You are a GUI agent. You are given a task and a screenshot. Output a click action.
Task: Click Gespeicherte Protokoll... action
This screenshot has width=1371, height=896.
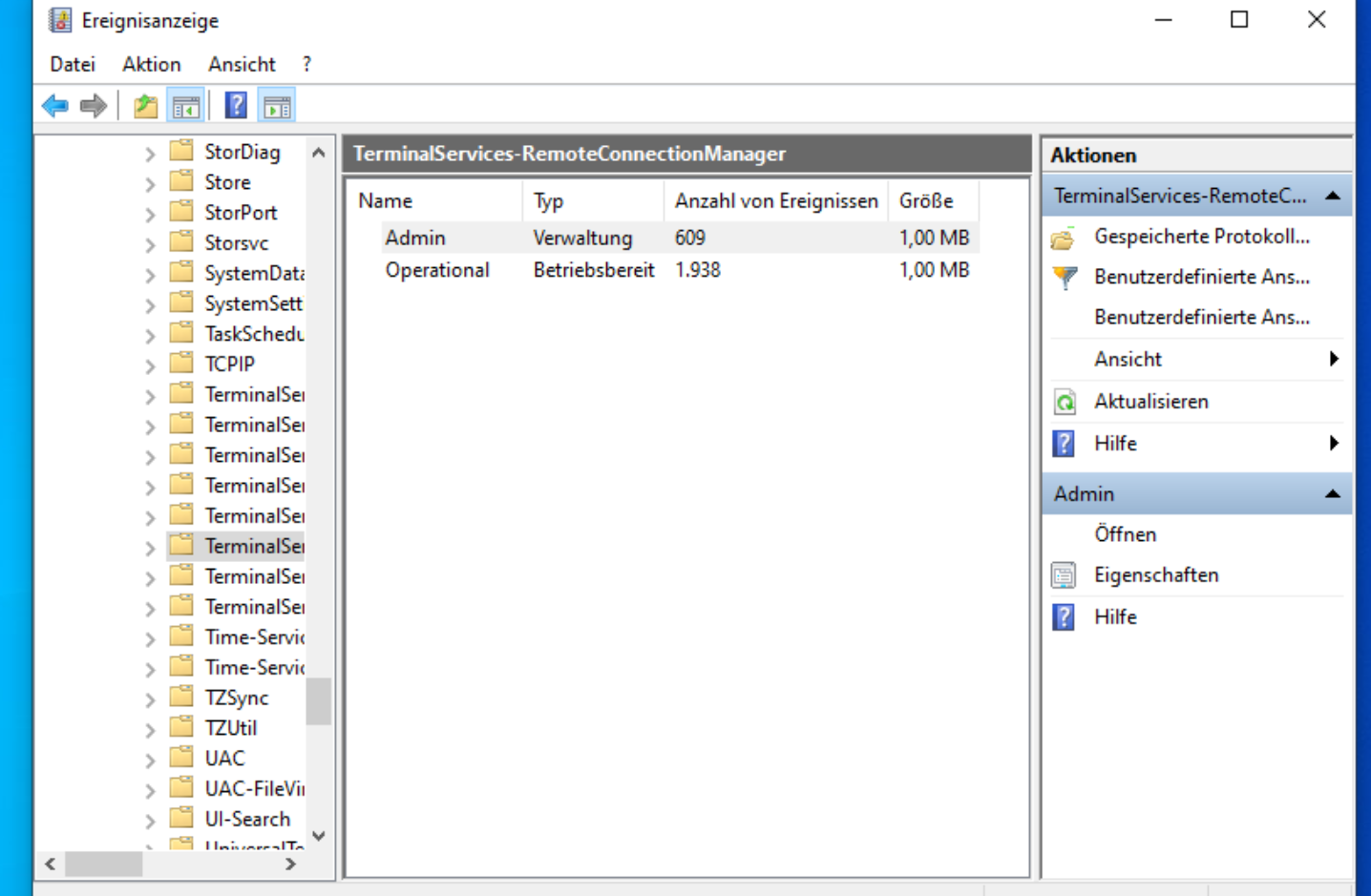[x=1202, y=237]
